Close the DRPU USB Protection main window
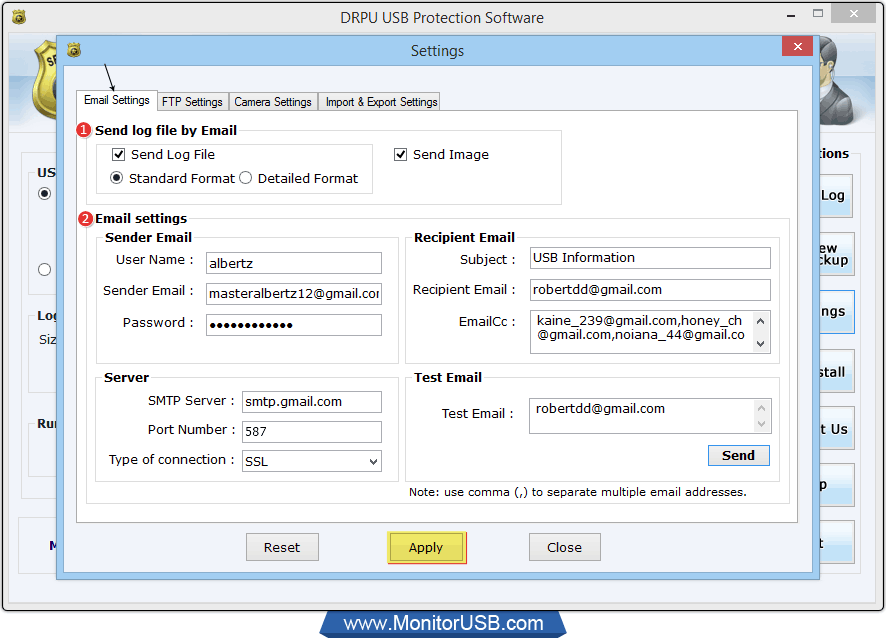Image resolution: width=886 pixels, height=638 pixels. (854, 14)
